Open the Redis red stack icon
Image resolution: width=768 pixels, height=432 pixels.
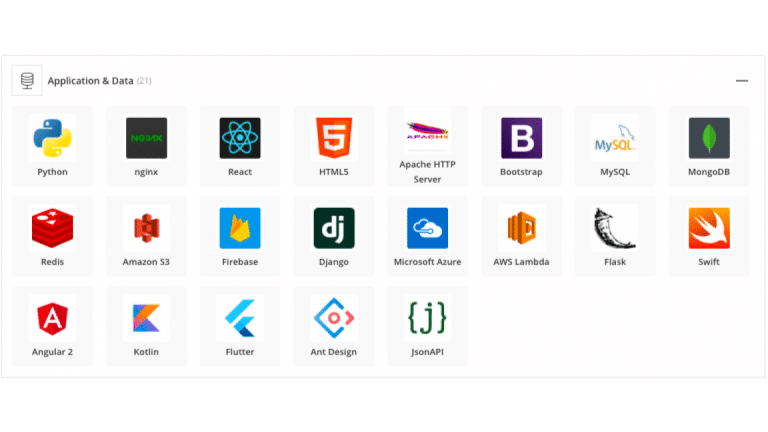pos(52,228)
